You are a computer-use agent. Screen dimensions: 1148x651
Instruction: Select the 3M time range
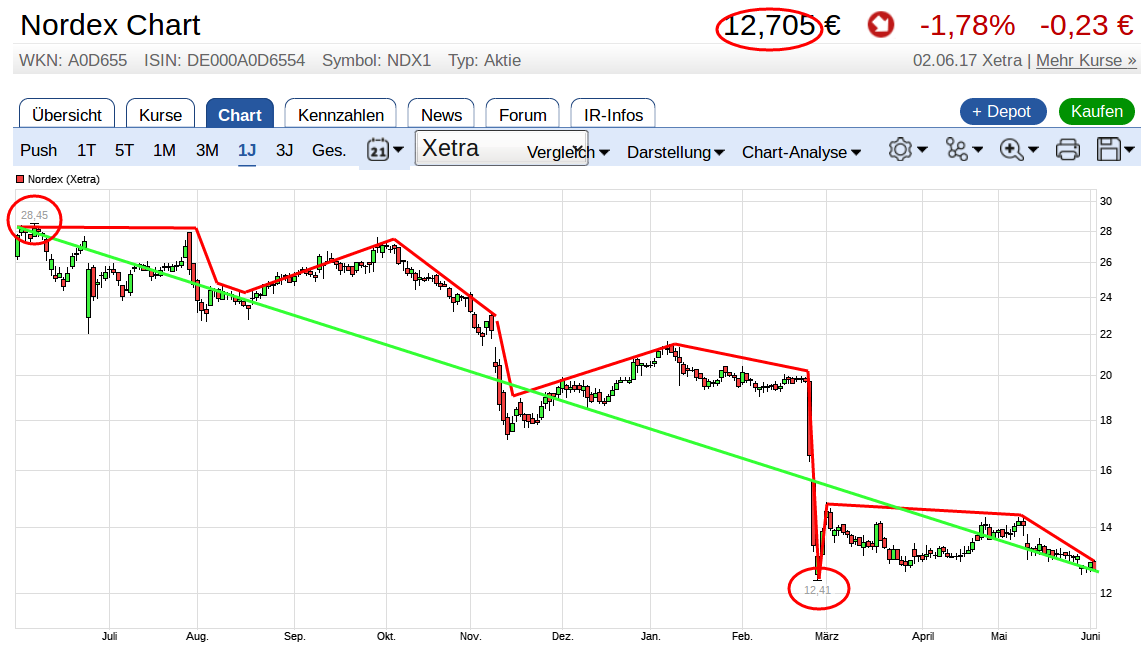pyautogui.click(x=207, y=150)
